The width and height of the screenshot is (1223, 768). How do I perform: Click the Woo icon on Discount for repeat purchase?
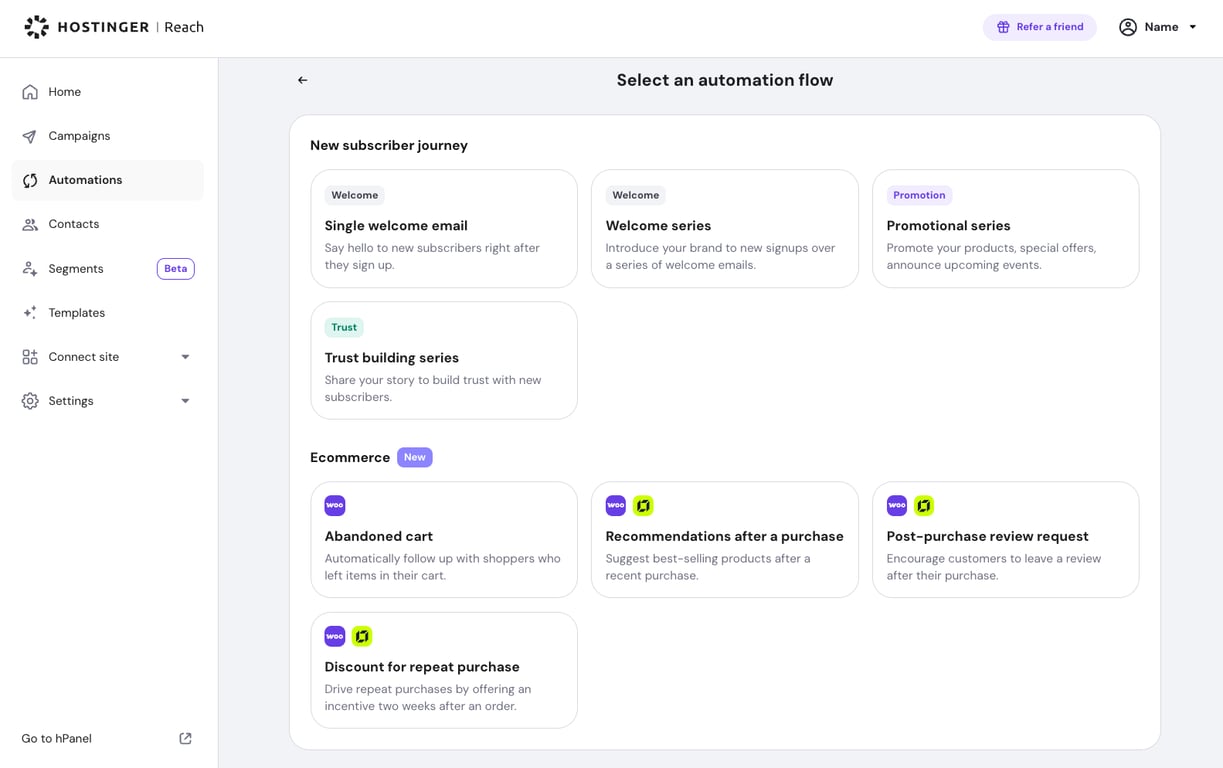[334, 635]
